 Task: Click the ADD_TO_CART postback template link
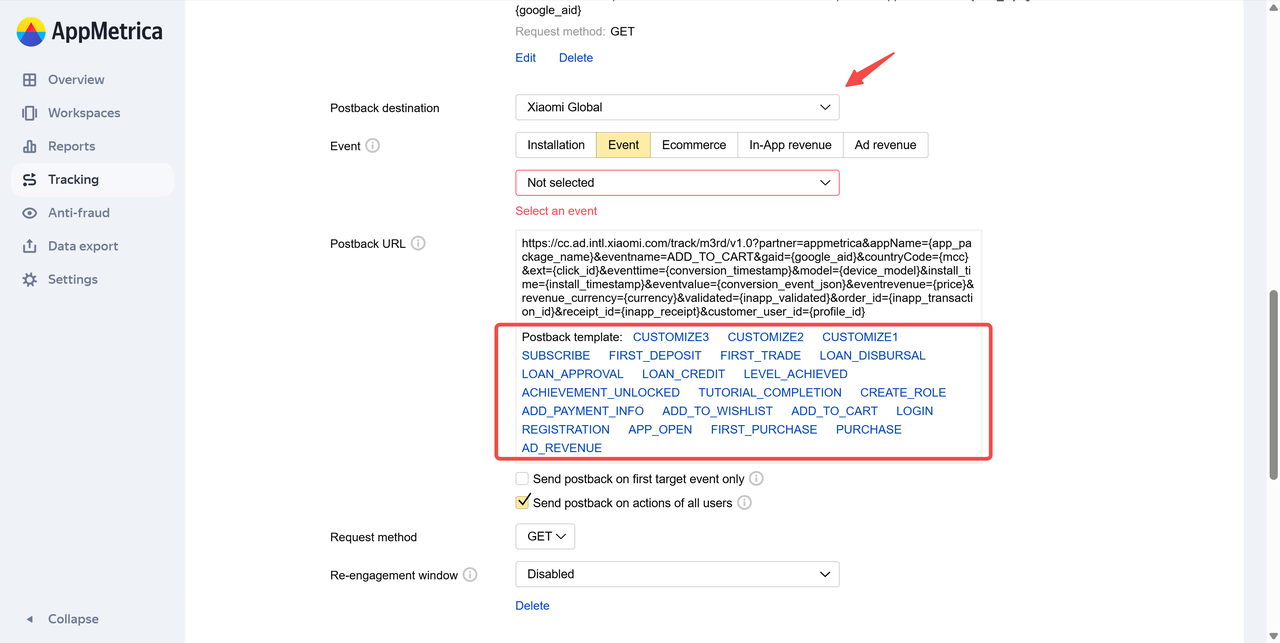[834, 411]
